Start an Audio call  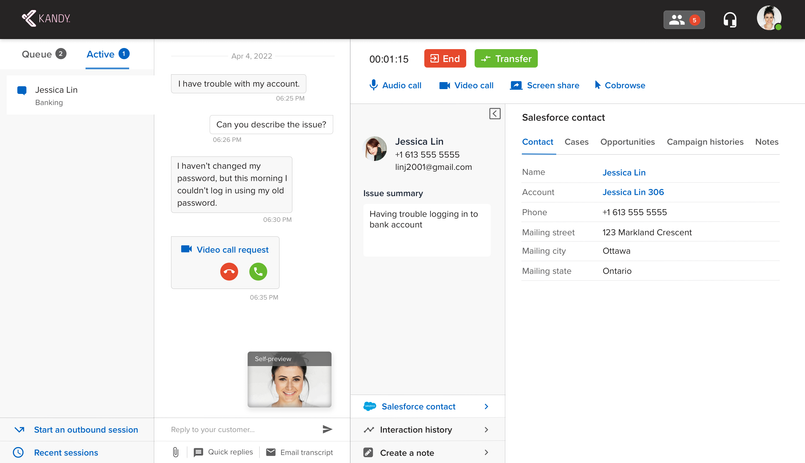click(x=395, y=85)
